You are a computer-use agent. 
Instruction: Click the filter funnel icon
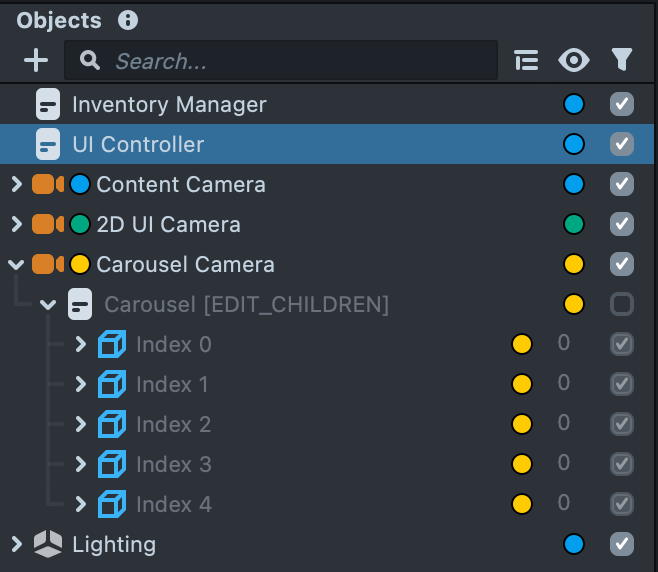click(x=622, y=61)
